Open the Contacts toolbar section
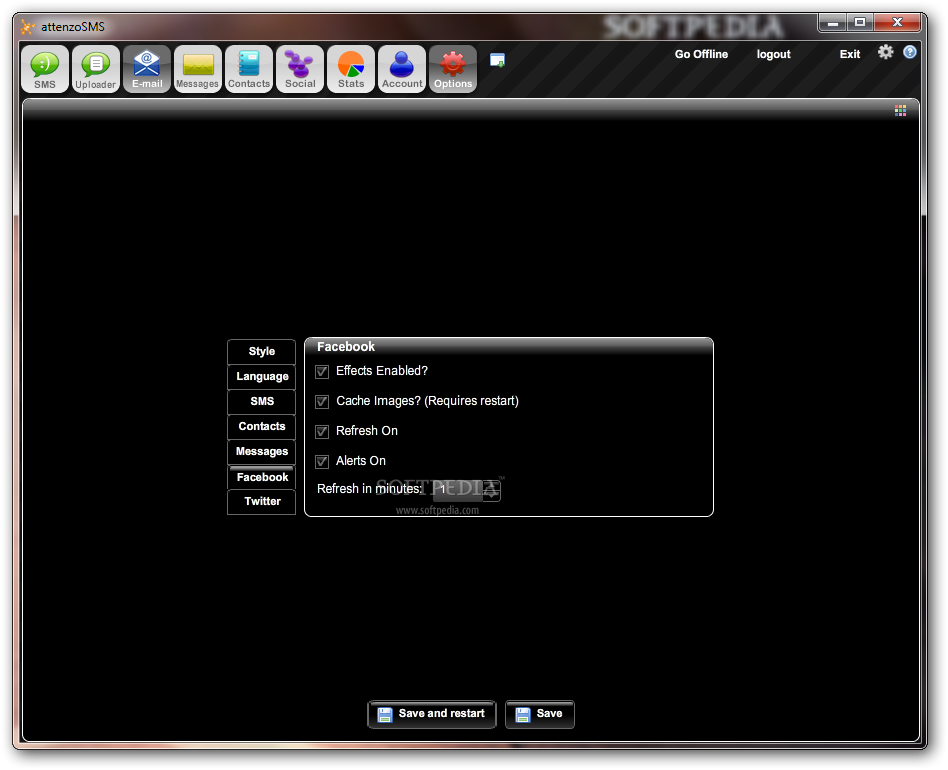 249,69
